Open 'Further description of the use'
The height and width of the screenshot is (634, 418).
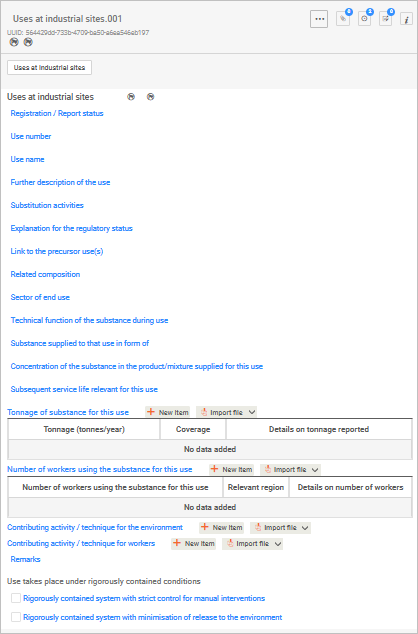coord(60,182)
